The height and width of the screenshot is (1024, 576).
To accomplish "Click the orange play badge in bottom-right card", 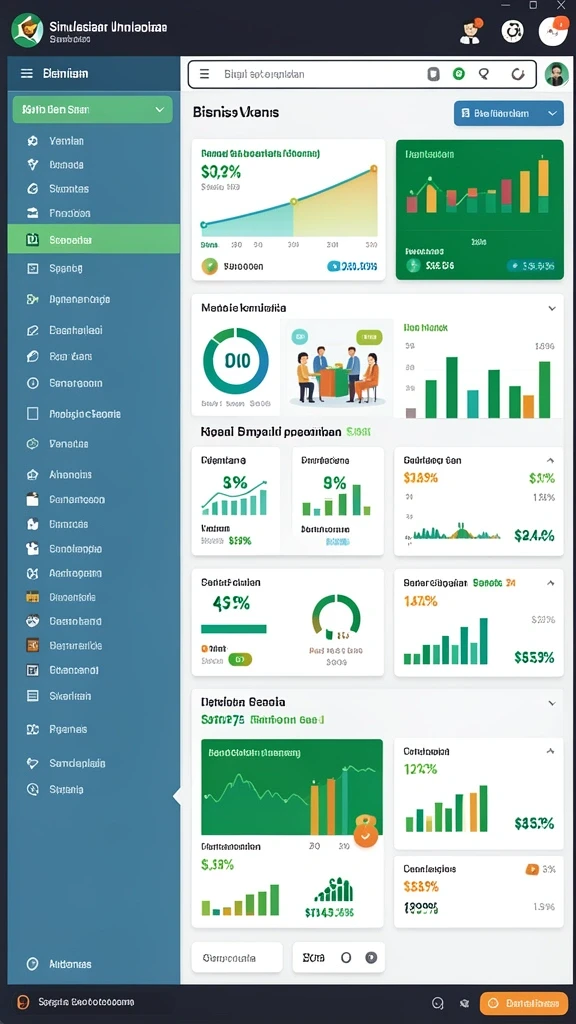I will [532, 869].
